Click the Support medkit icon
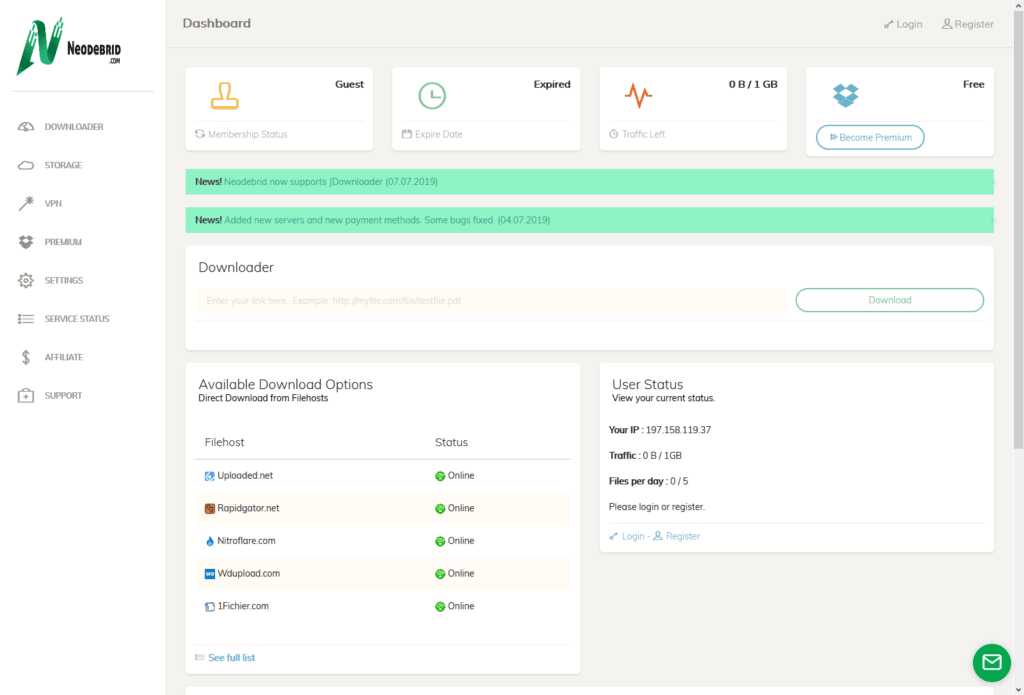 pos(26,396)
